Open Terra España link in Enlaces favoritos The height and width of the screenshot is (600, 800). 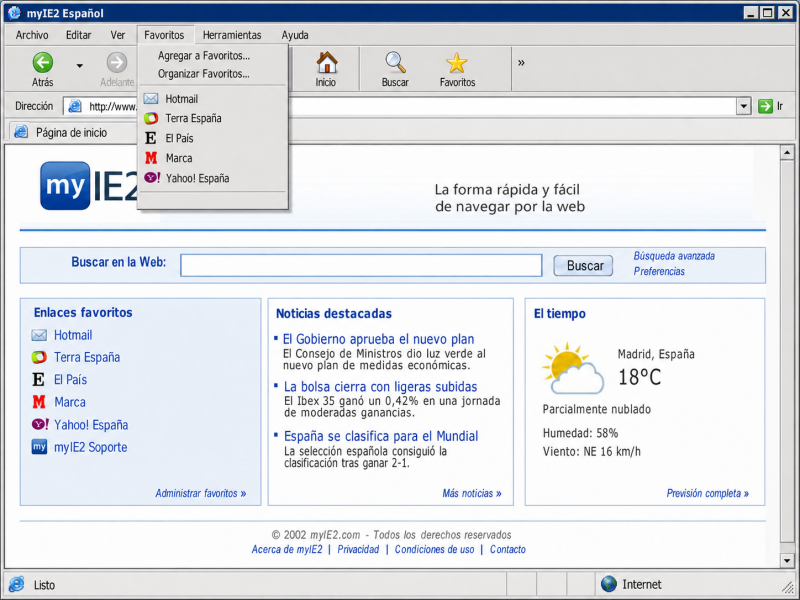pyautogui.click(x=87, y=357)
